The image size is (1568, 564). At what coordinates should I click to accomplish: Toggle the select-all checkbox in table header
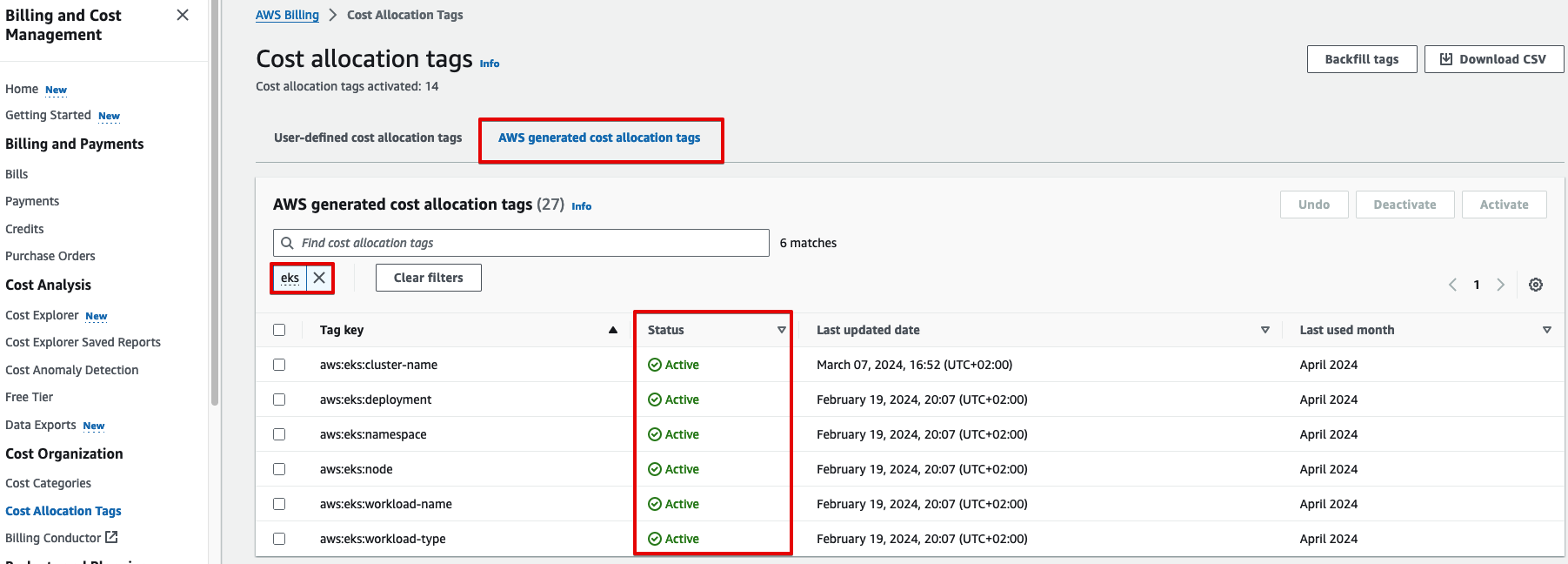(x=279, y=330)
